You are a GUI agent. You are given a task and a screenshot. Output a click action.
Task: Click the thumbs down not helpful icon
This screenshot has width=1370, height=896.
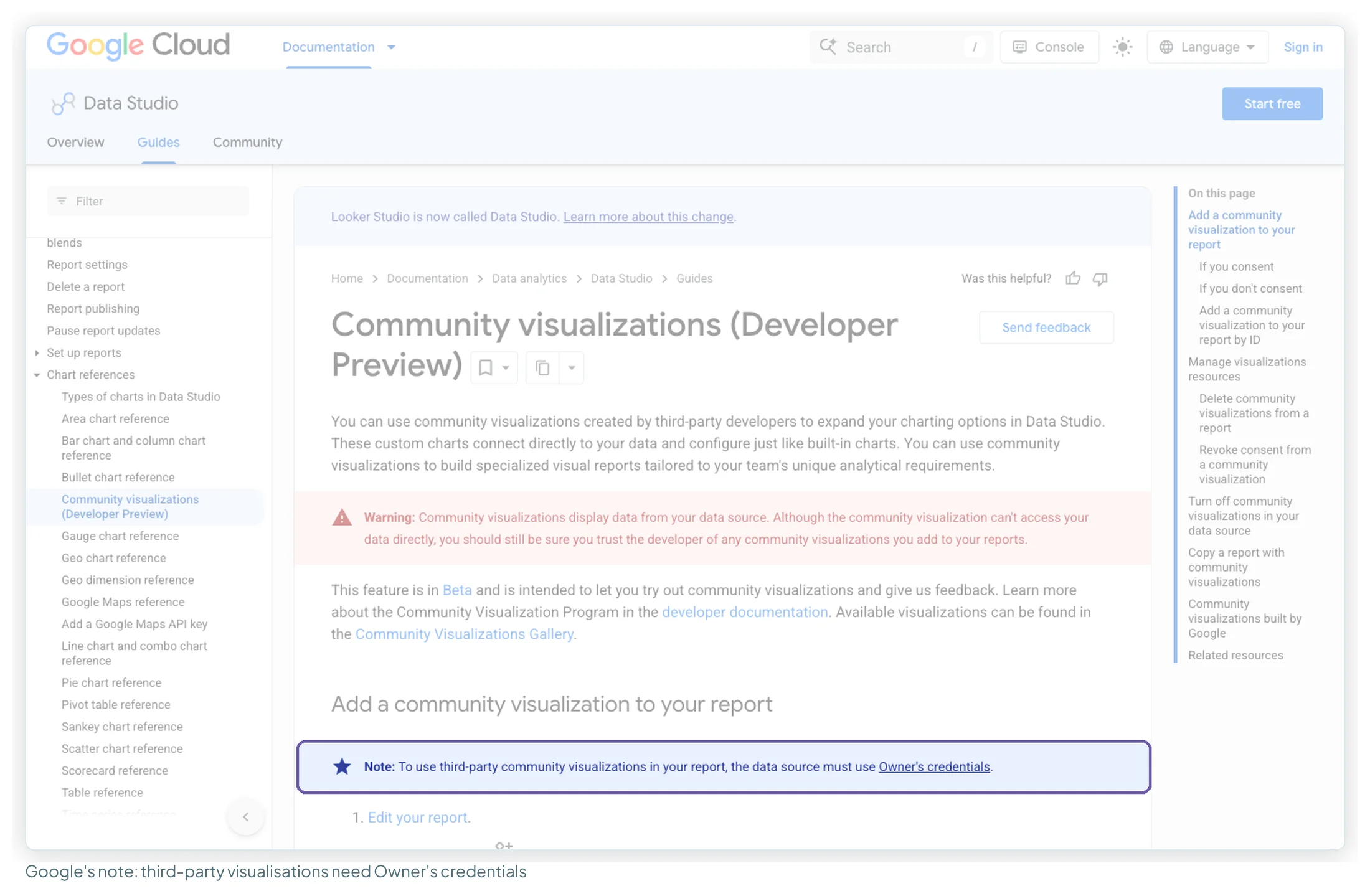coord(1100,278)
